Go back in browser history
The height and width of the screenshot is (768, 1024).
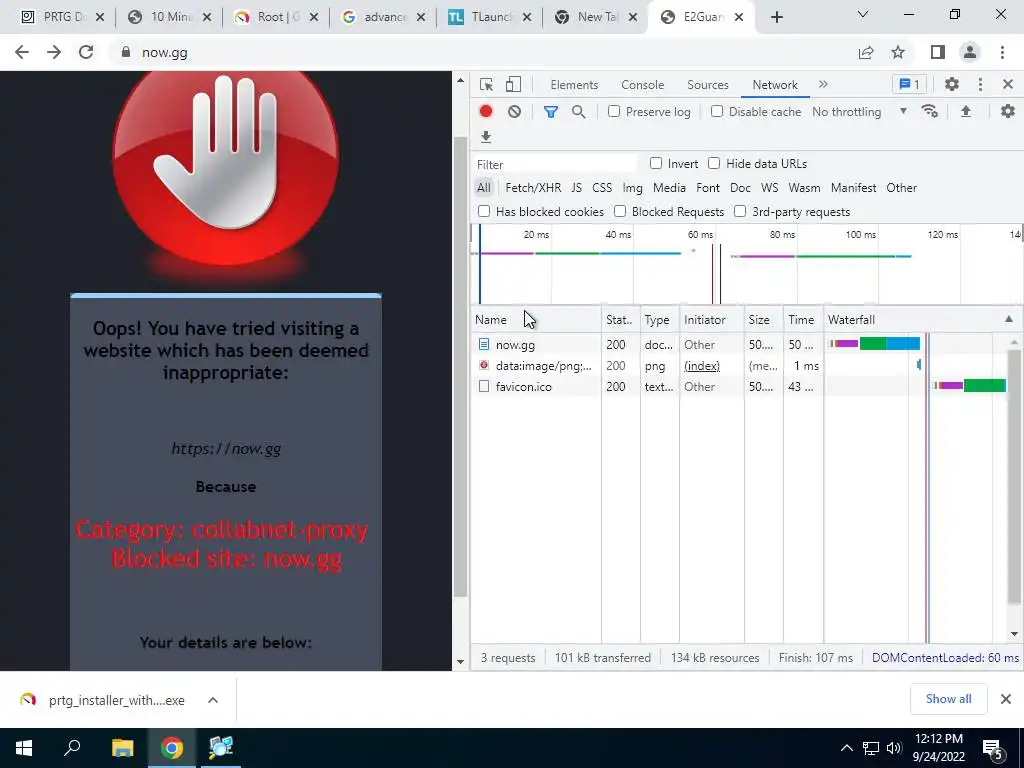(x=22, y=52)
